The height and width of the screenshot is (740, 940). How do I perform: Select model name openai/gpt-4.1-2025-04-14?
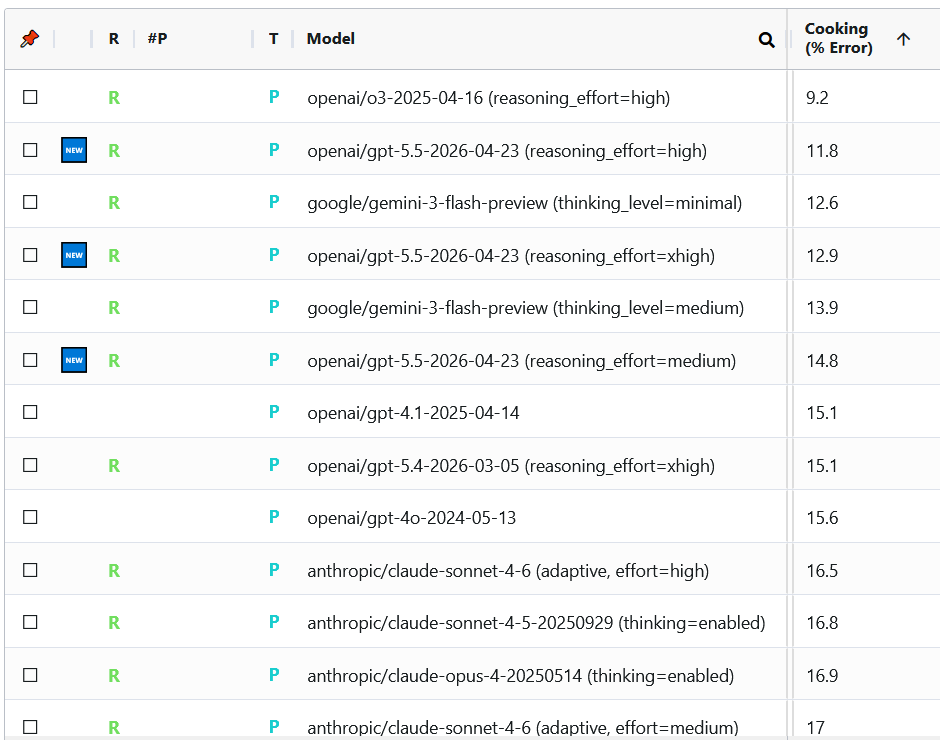pyautogui.click(x=413, y=413)
